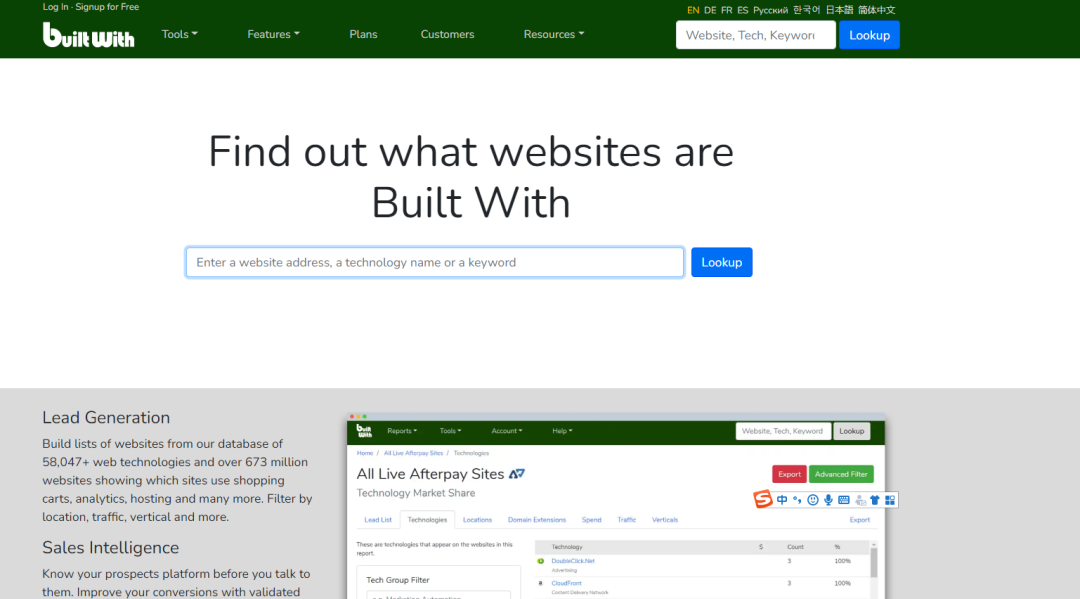Click the person icon on the Sogou toolbar
This screenshot has height=599, width=1080.
tap(860, 500)
